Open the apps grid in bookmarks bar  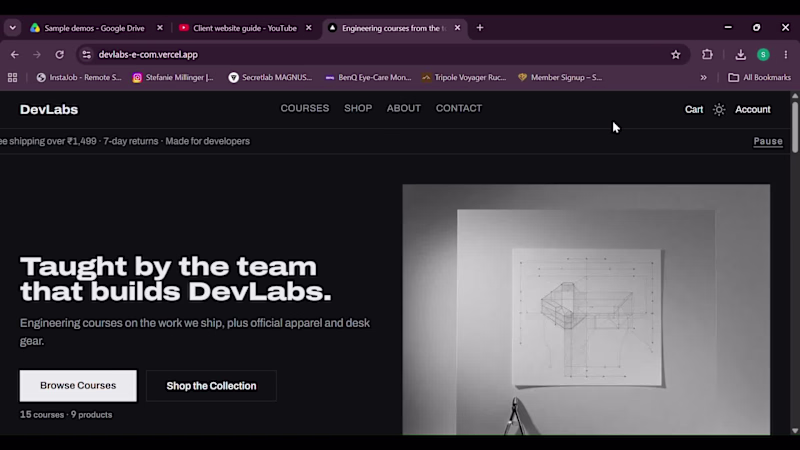(13, 78)
